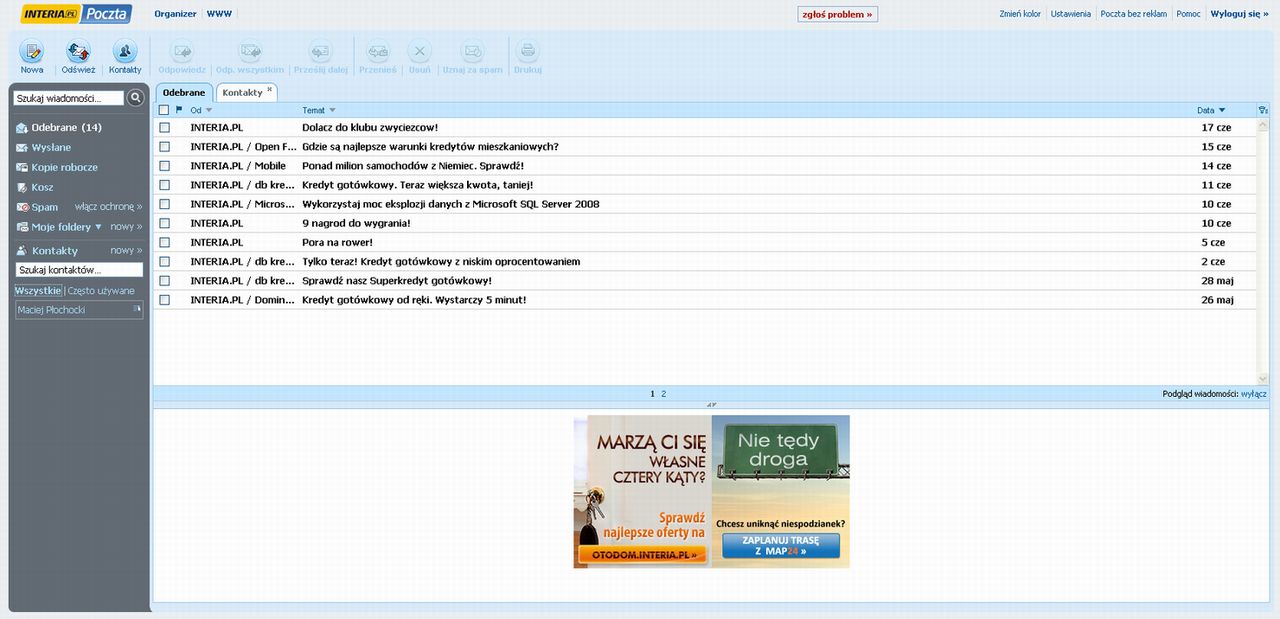Click preview pane resize handle arrows

711,404
